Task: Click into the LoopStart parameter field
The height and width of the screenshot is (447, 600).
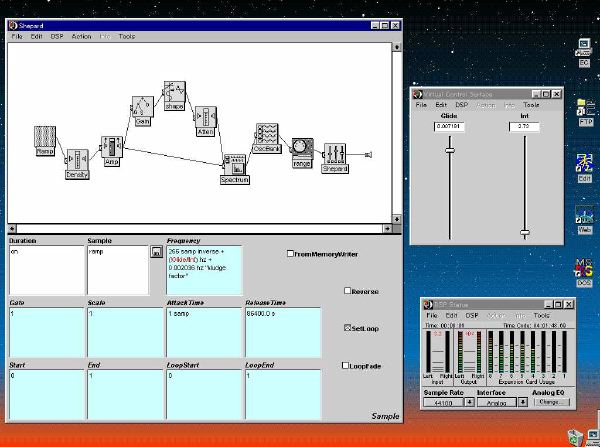Action: 204,395
